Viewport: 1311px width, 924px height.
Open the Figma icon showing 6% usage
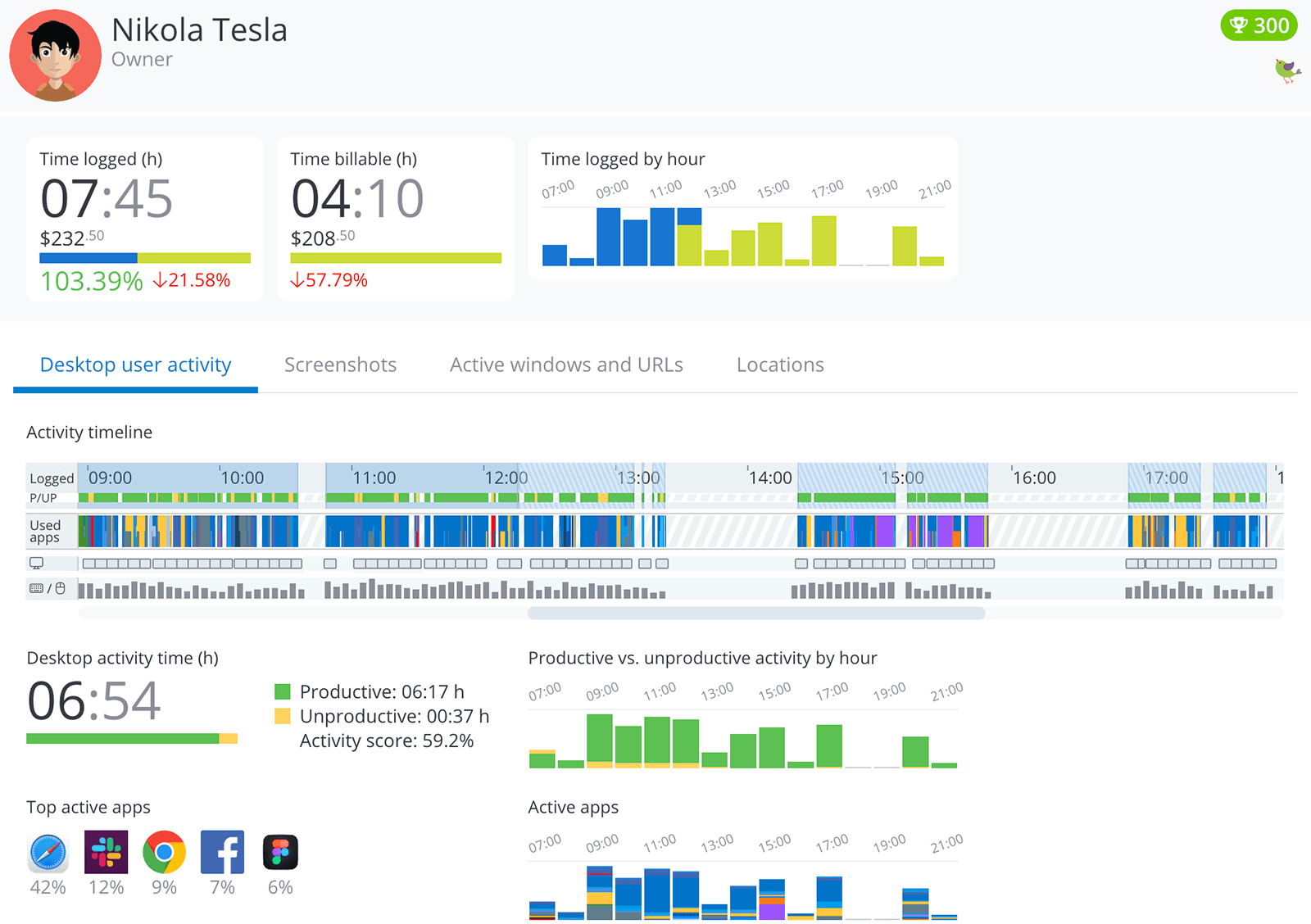pyautogui.click(x=279, y=852)
